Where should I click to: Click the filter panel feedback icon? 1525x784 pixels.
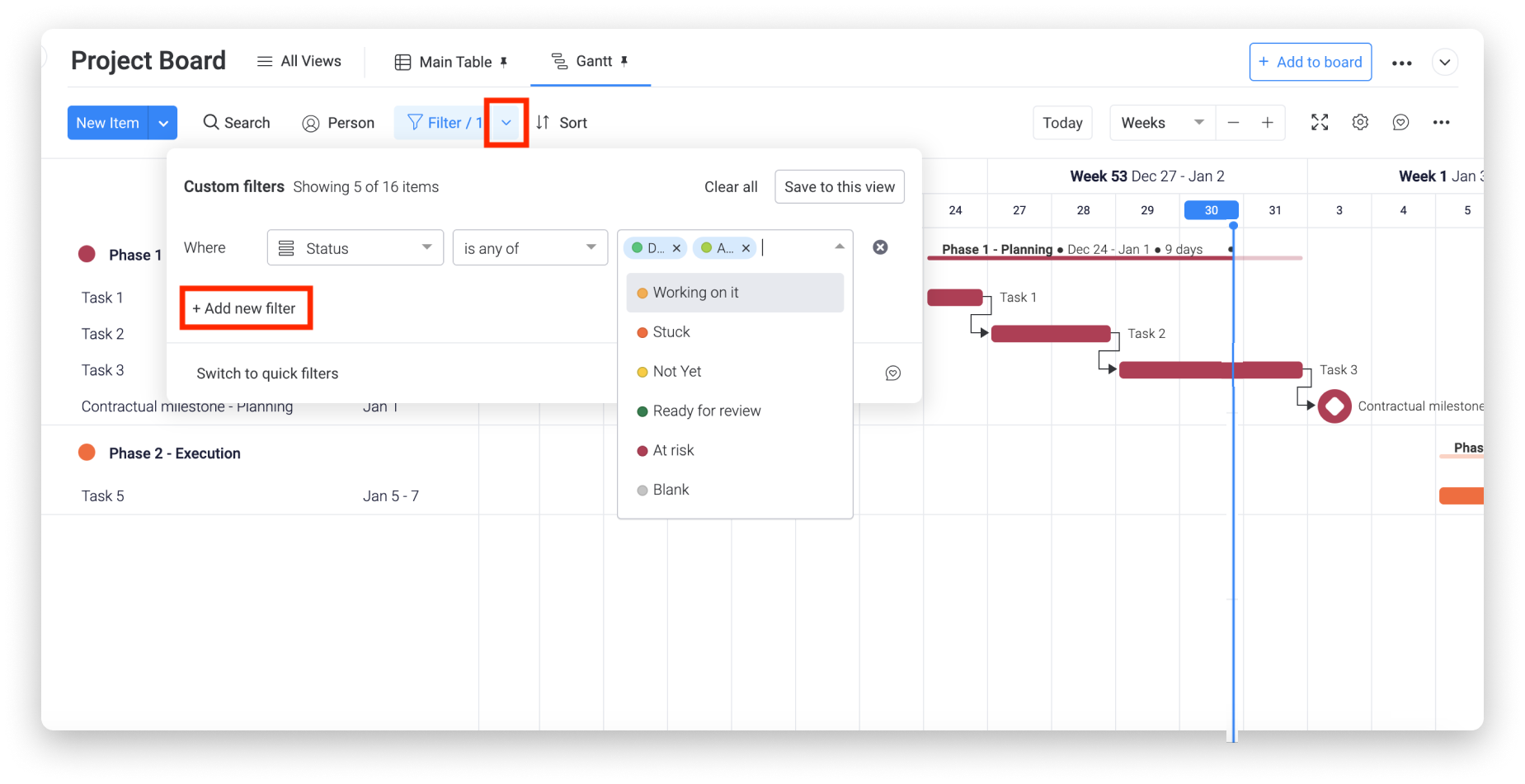tap(892, 373)
